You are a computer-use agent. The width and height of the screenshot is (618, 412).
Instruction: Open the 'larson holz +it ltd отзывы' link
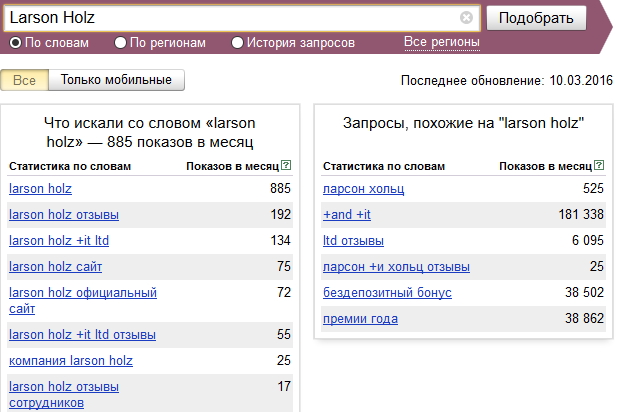82,334
